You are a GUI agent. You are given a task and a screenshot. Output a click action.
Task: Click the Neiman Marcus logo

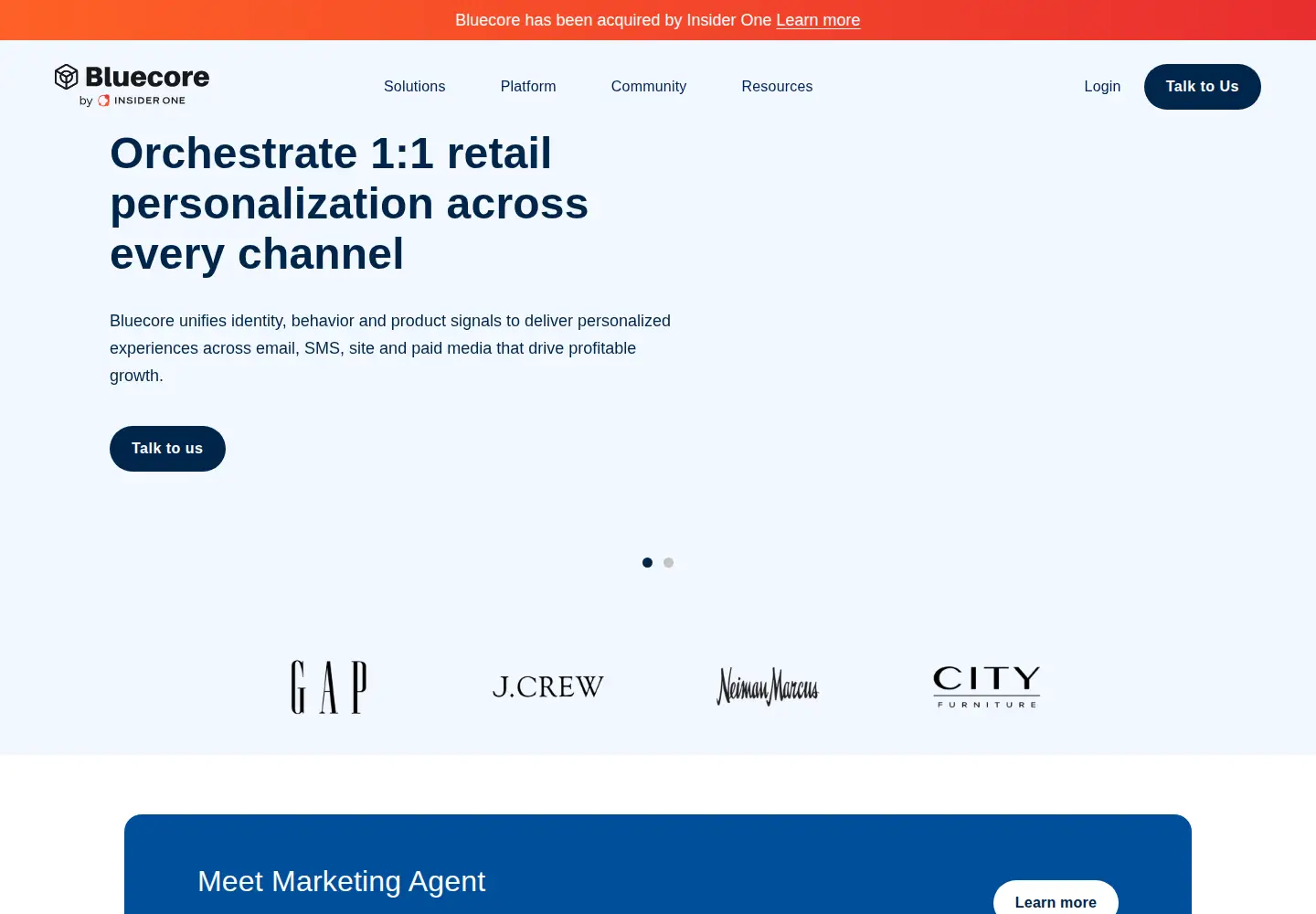pos(768,687)
